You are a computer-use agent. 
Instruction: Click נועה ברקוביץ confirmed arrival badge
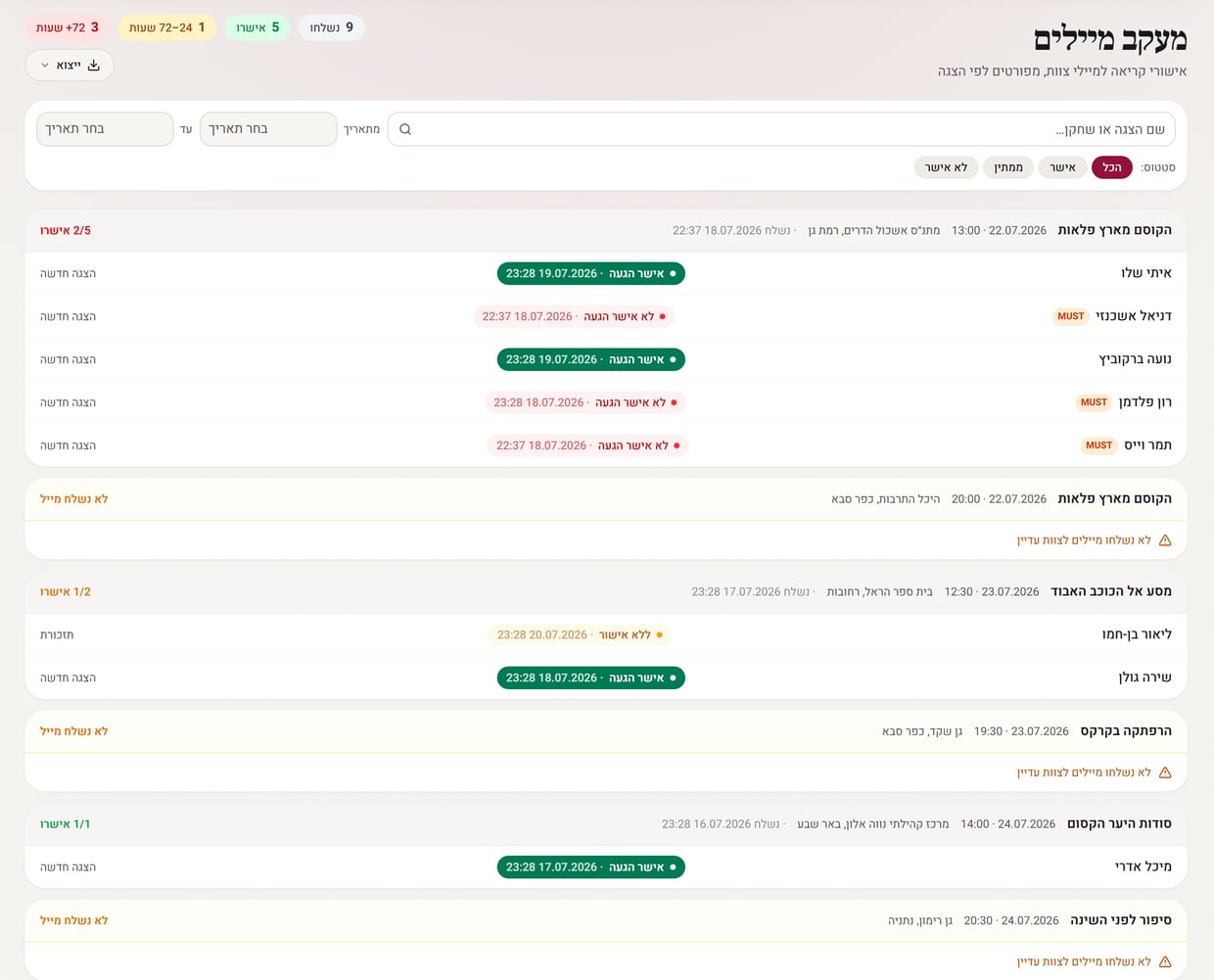pos(590,359)
